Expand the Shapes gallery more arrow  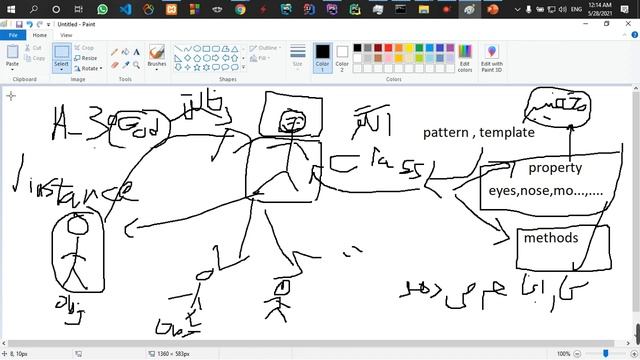tap(244, 67)
